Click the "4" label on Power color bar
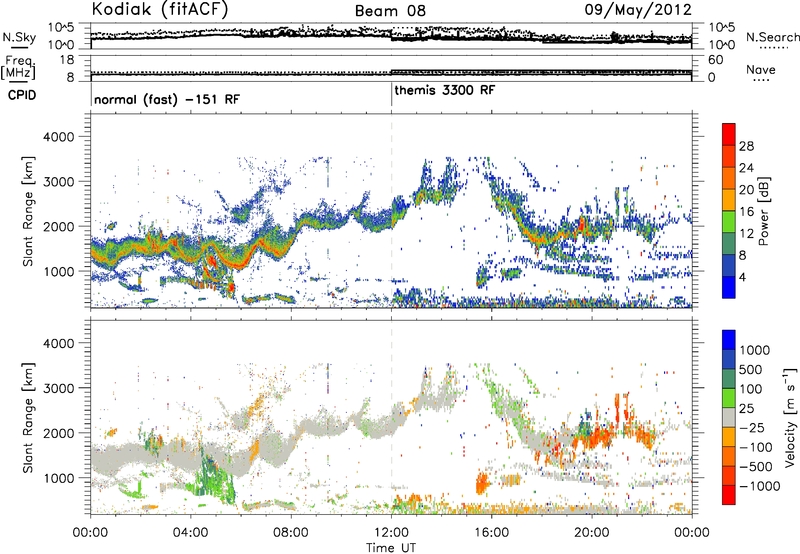800x554 pixels. click(743, 277)
